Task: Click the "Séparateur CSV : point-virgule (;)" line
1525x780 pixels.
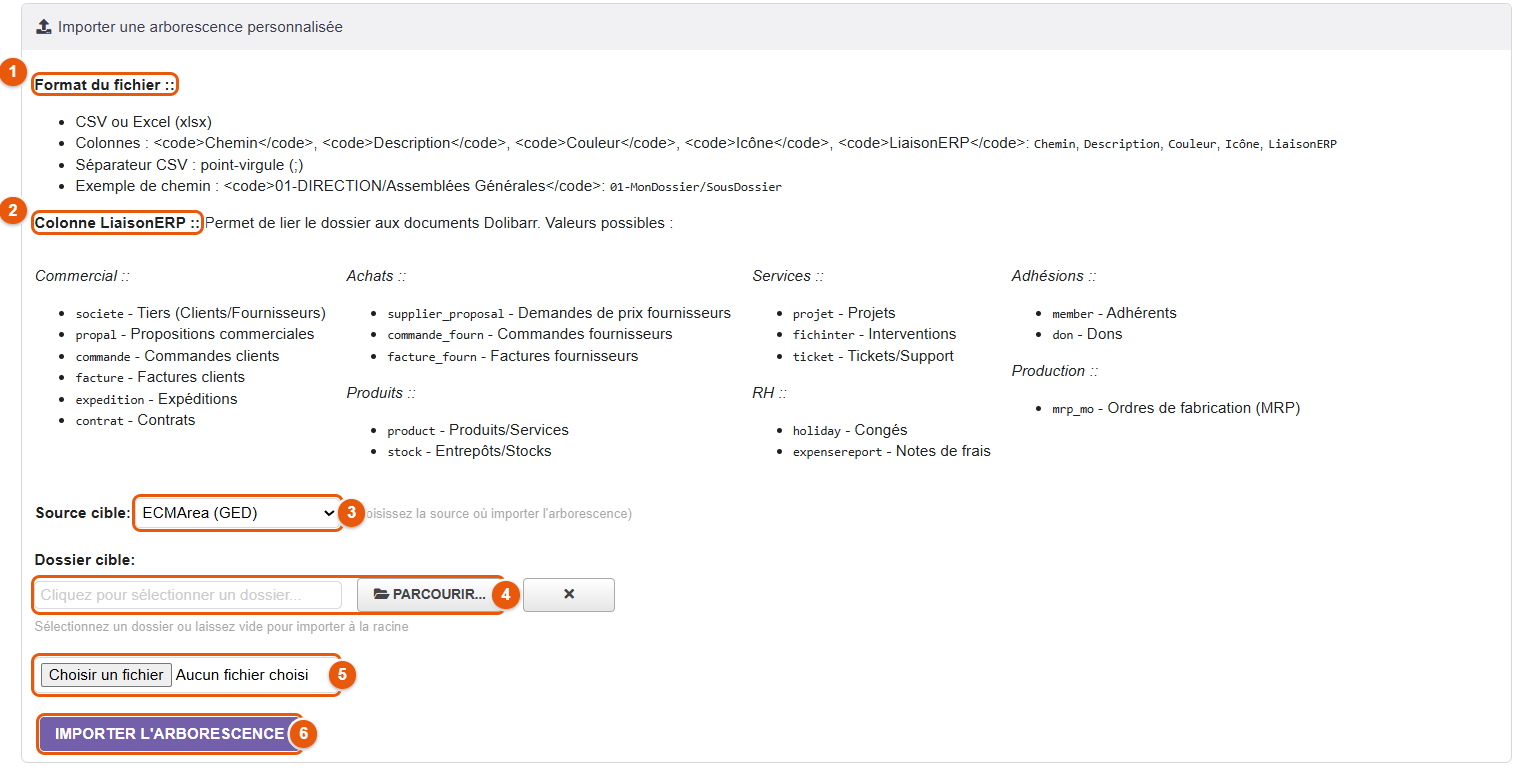Action: tap(190, 165)
